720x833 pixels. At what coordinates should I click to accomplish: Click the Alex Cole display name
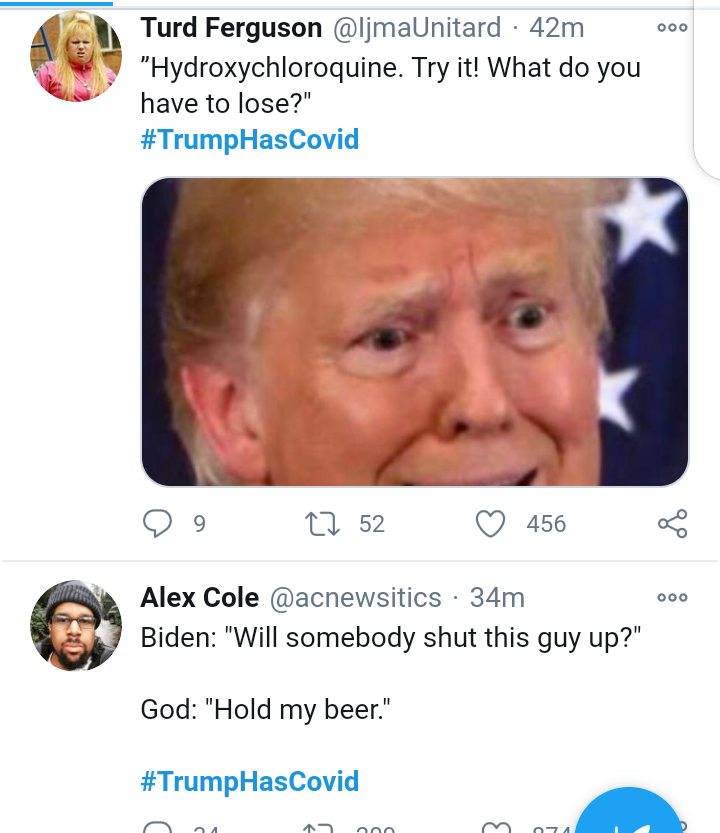[200, 598]
